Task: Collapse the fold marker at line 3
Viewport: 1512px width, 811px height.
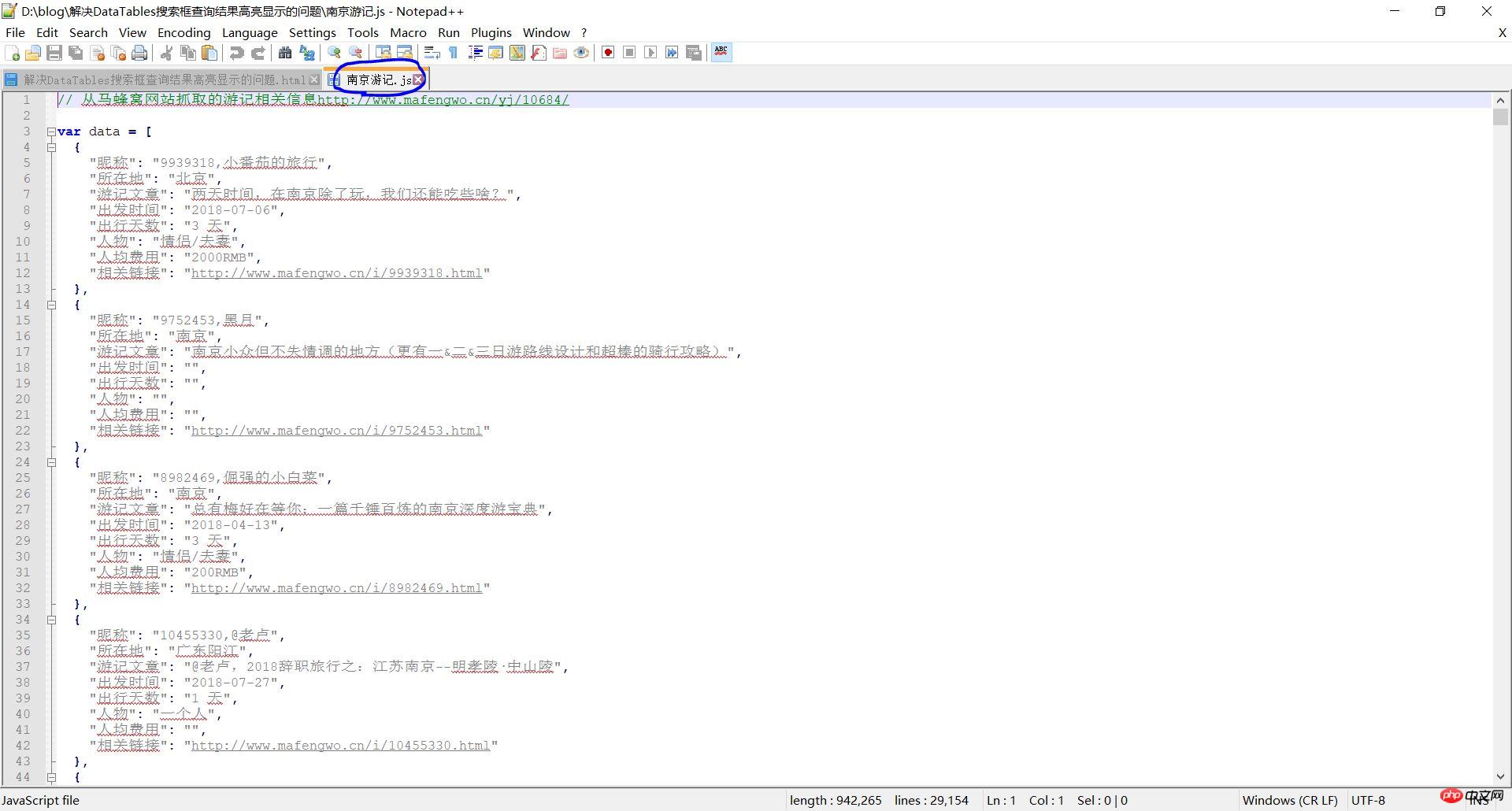Action: coord(51,131)
